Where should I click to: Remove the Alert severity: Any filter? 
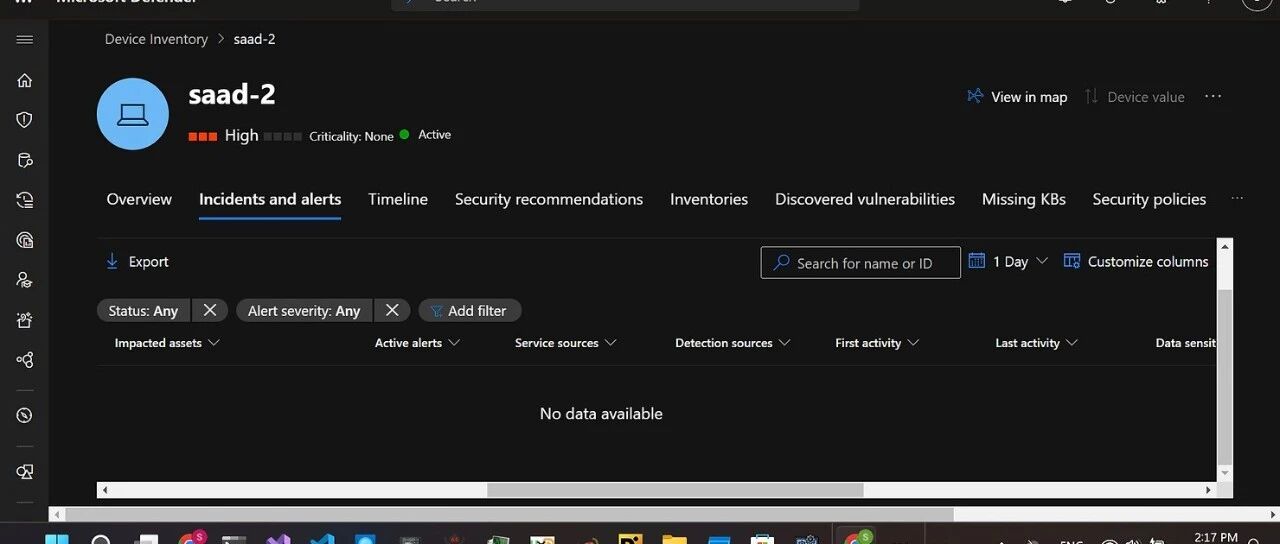[x=392, y=310]
